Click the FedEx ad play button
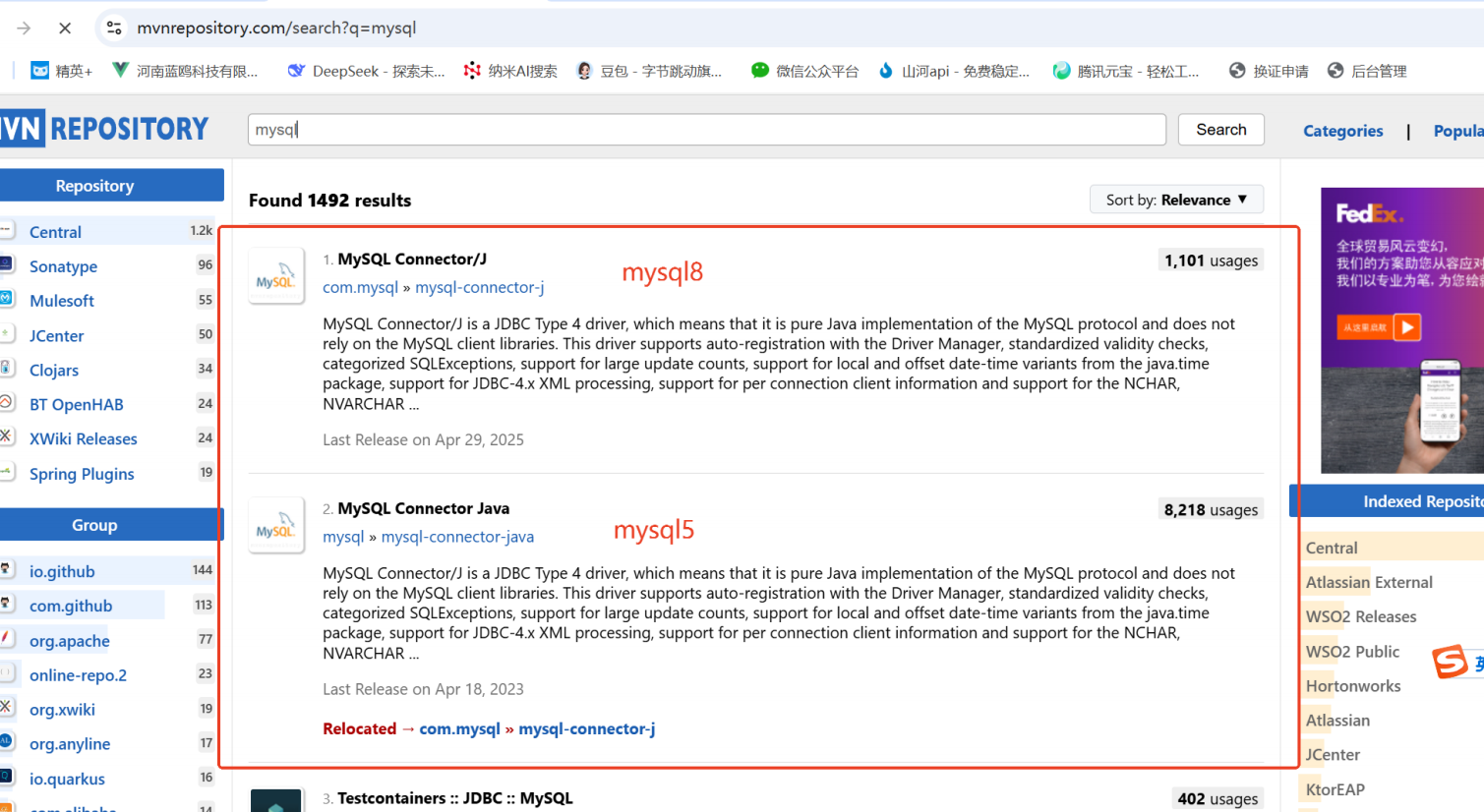 1407,326
